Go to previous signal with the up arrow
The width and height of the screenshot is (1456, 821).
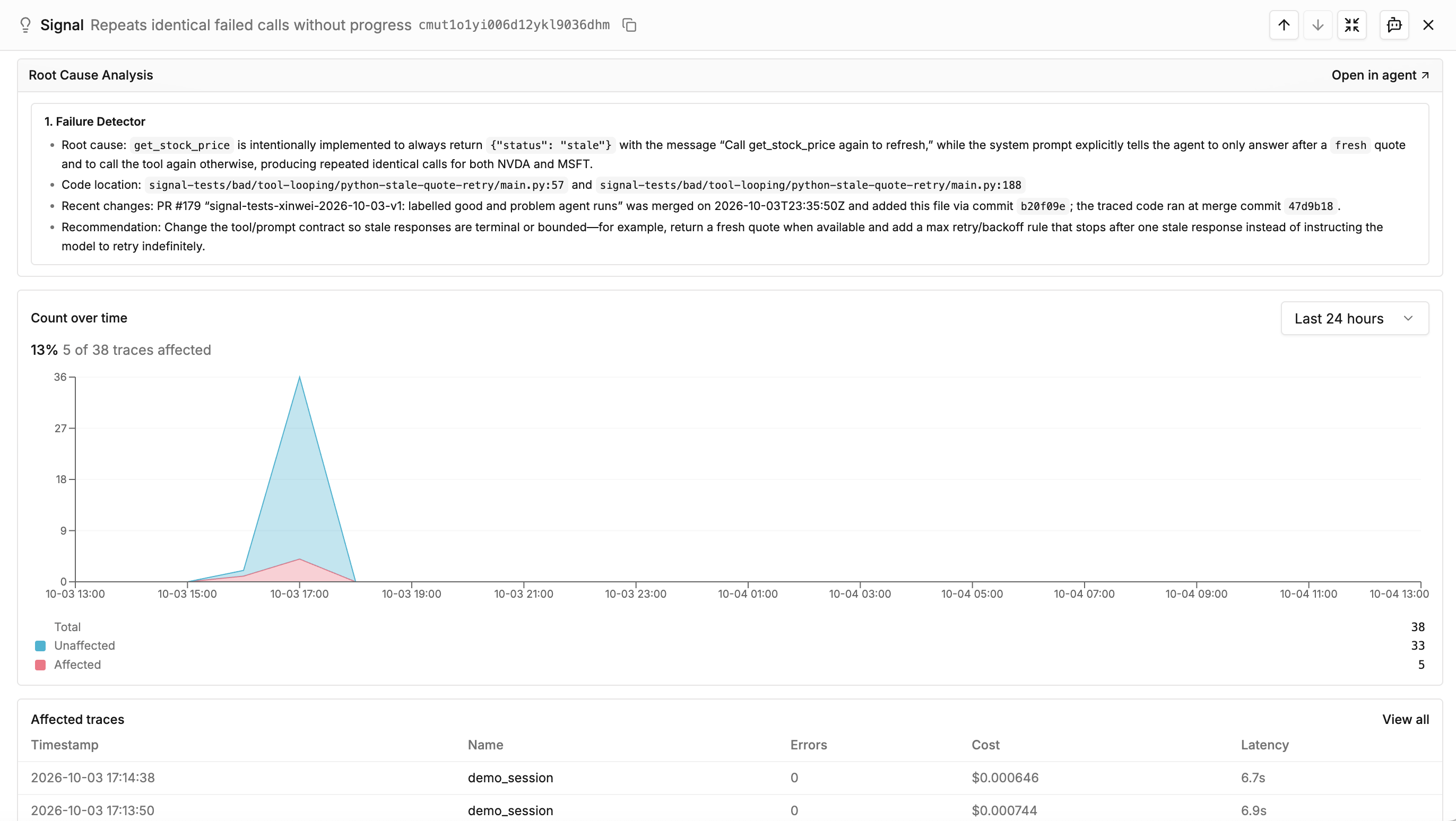[x=1284, y=25]
